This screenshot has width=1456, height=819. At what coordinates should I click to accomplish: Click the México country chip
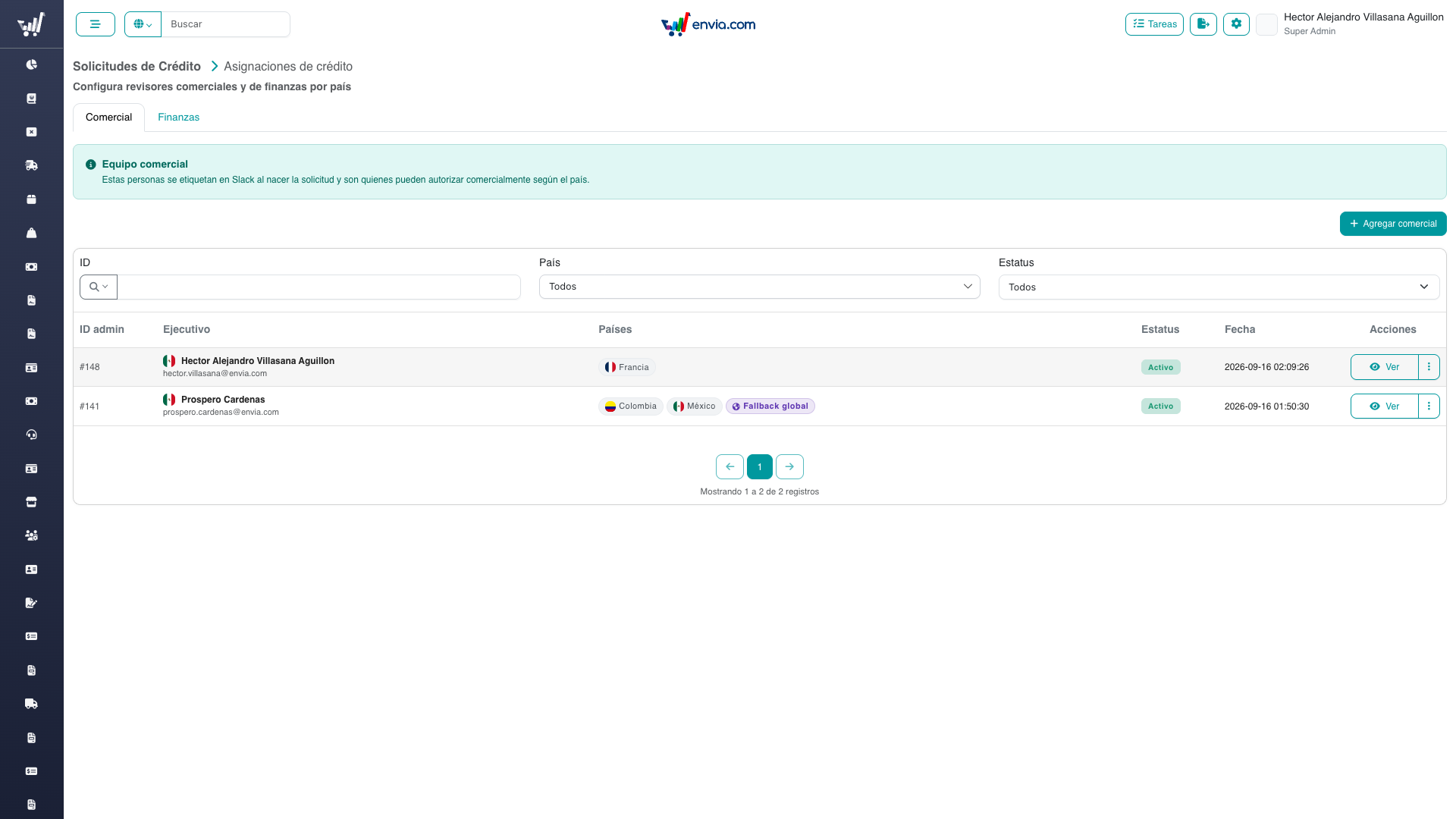point(694,406)
